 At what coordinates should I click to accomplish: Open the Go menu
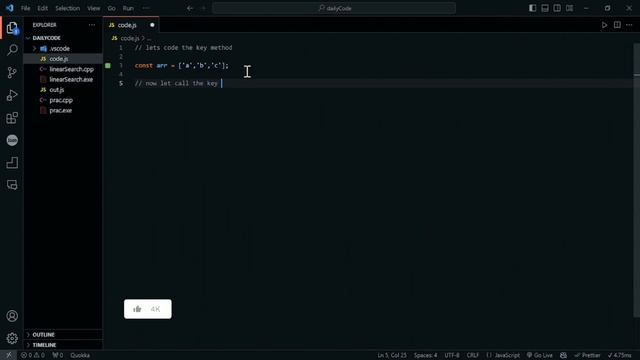[x=111, y=8]
